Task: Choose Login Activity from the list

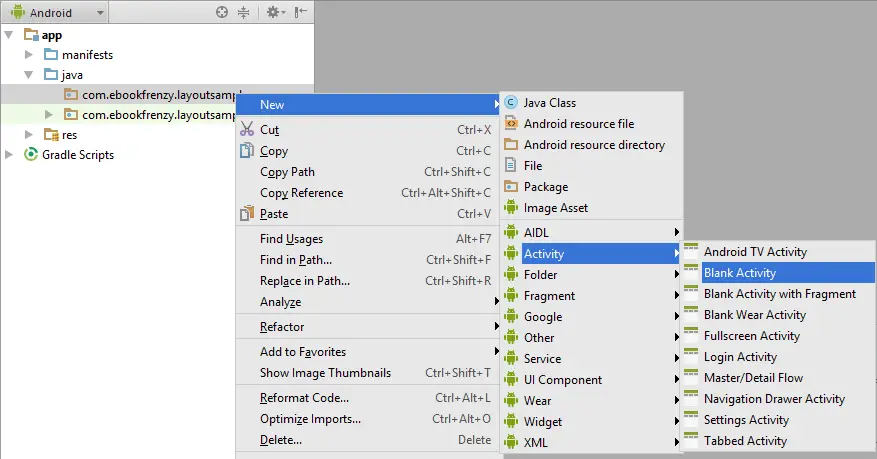Action: (x=740, y=357)
